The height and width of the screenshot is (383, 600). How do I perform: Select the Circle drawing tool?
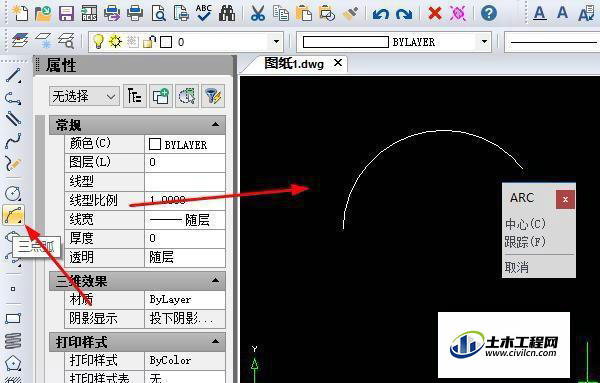(x=13, y=193)
